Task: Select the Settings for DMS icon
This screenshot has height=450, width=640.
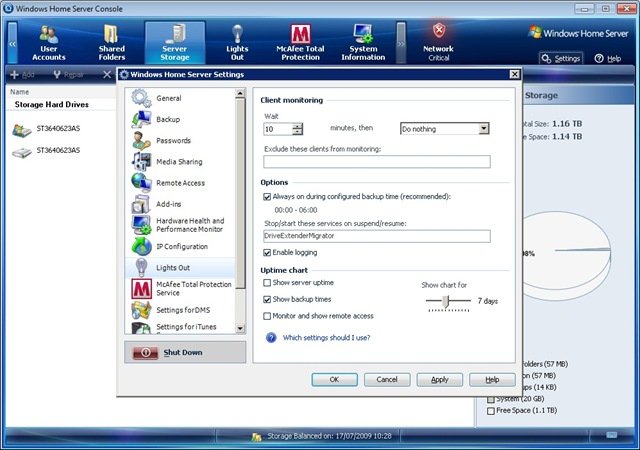Action: (x=141, y=310)
